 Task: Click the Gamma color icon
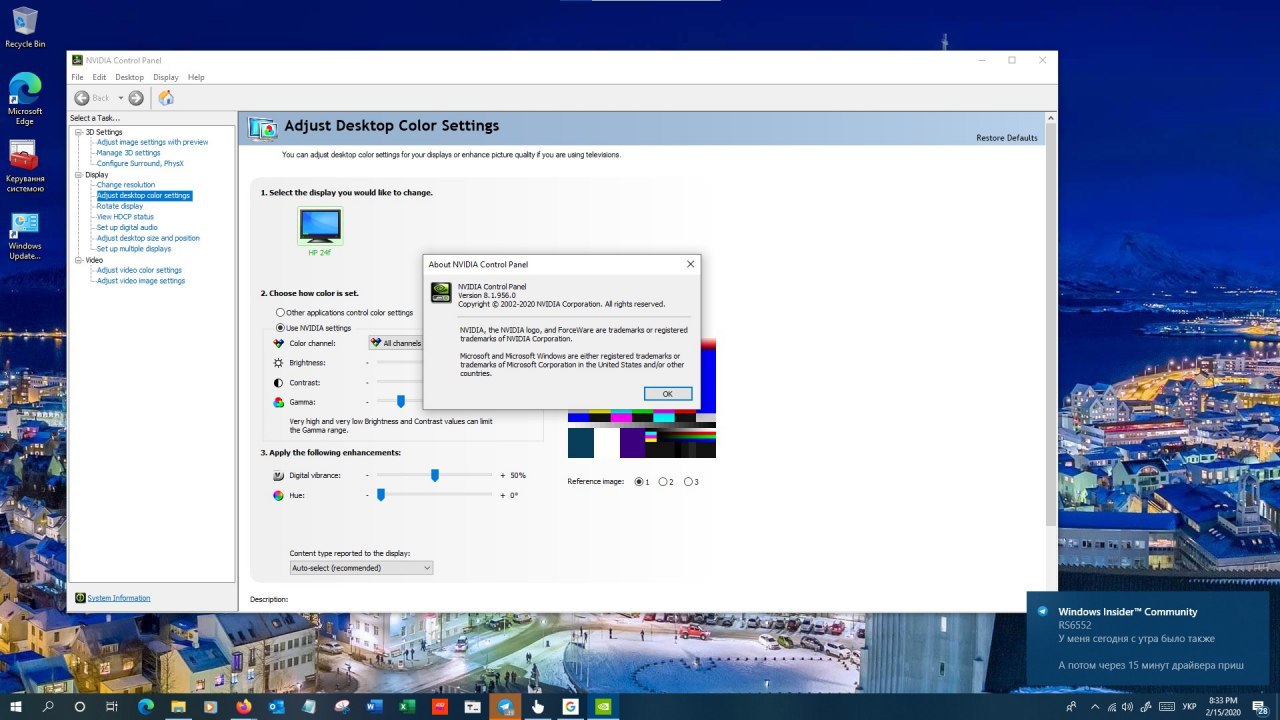tap(278, 402)
